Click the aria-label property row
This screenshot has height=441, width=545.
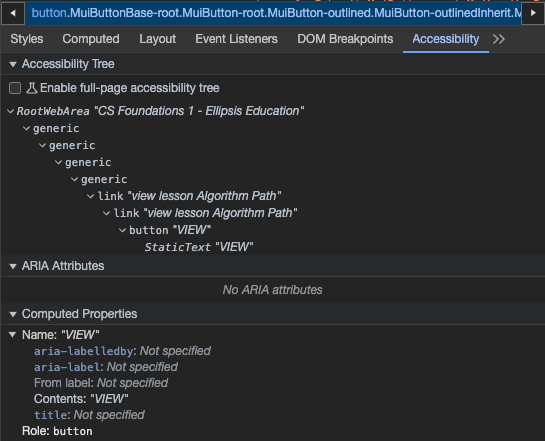click(x=106, y=367)
